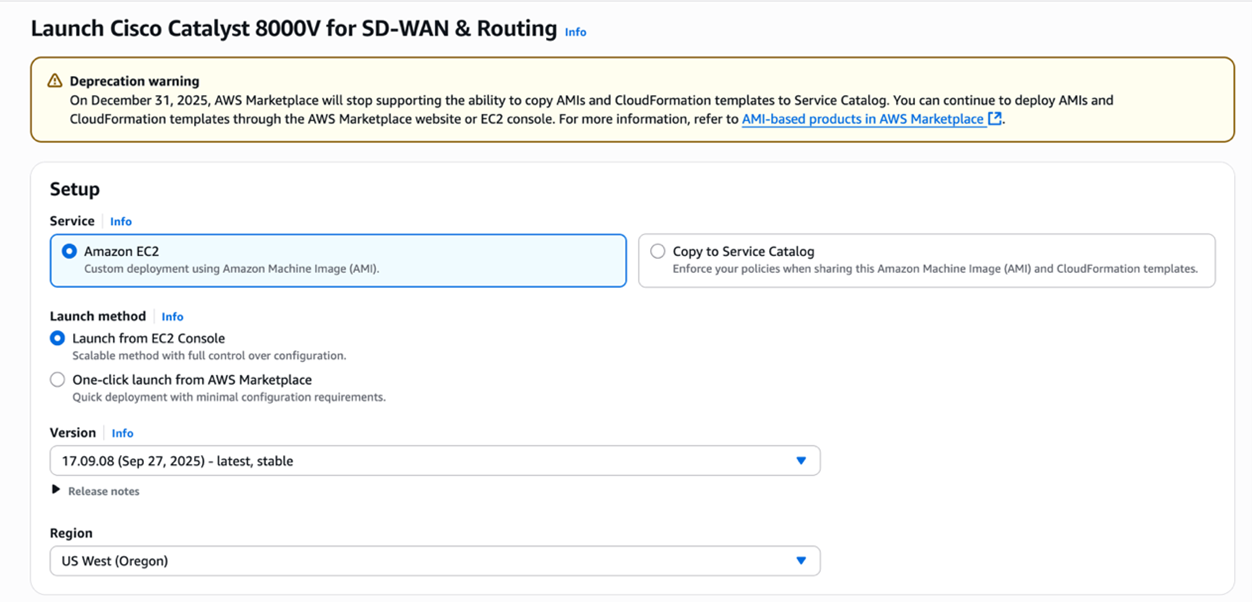Screen dimensions: 1252x602
Task: Click the Enforce your policies description text
Action: click(934, 269)
